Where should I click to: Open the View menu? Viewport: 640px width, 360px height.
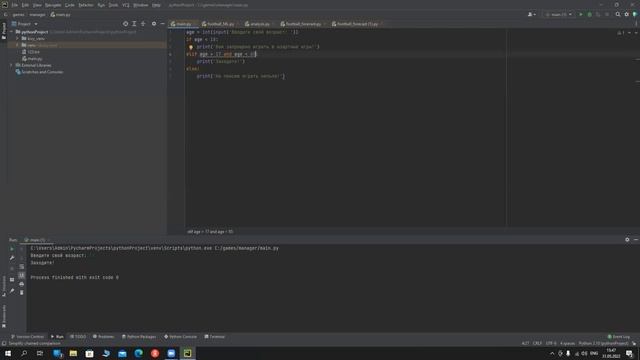[x=37, y=5]
